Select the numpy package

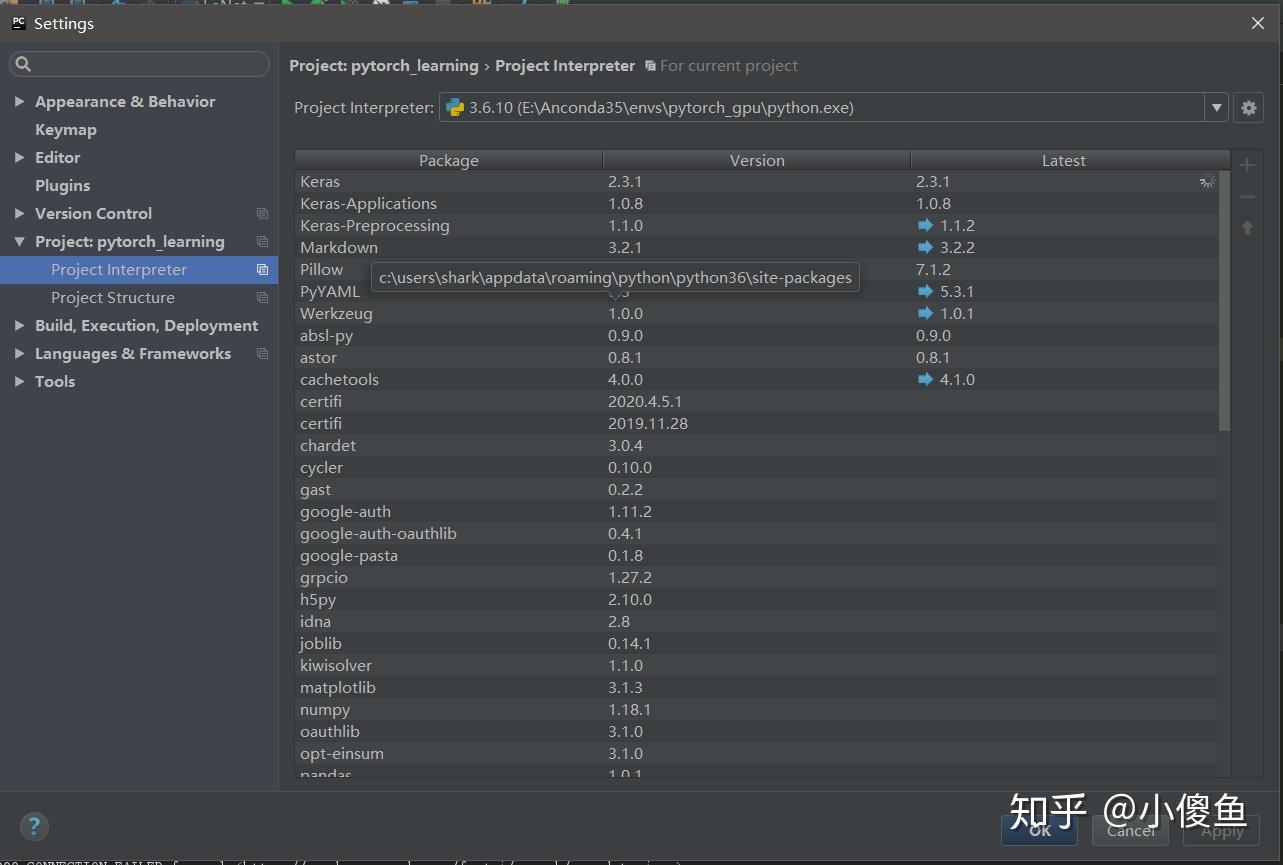pyautogui.click(x=757, y=710)
